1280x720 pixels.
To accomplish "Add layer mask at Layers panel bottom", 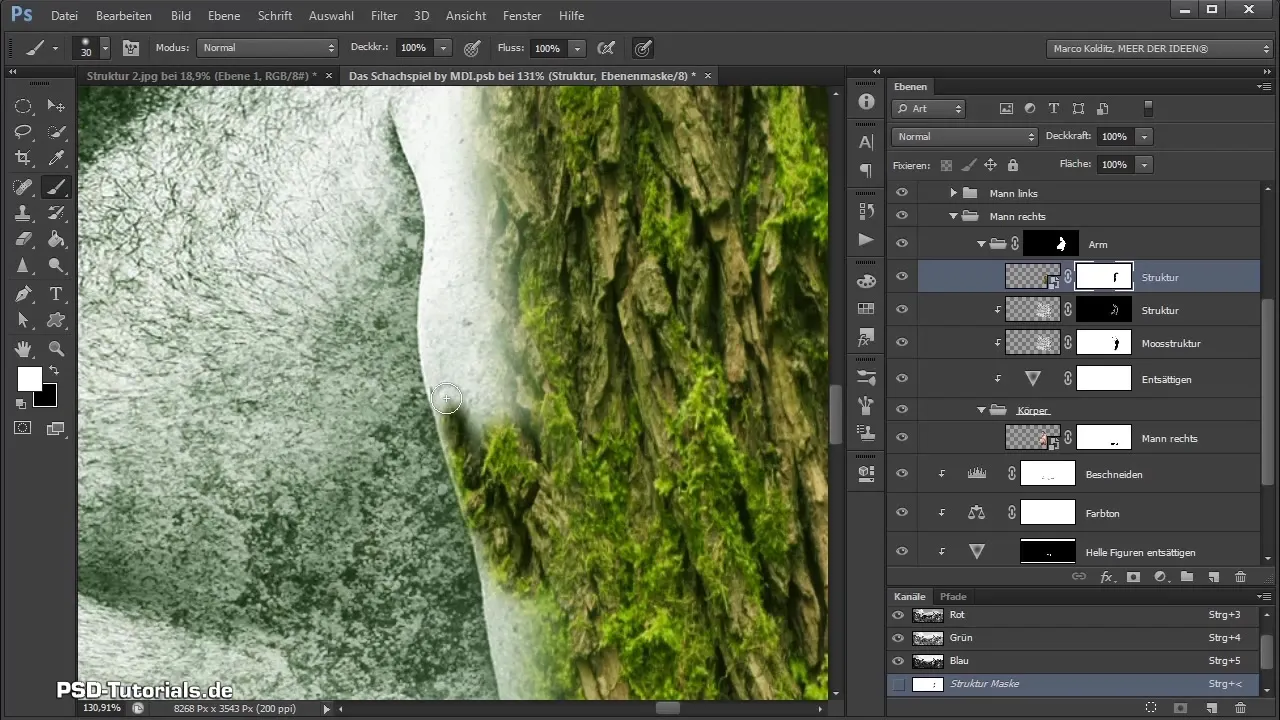I will point(1133,577).
